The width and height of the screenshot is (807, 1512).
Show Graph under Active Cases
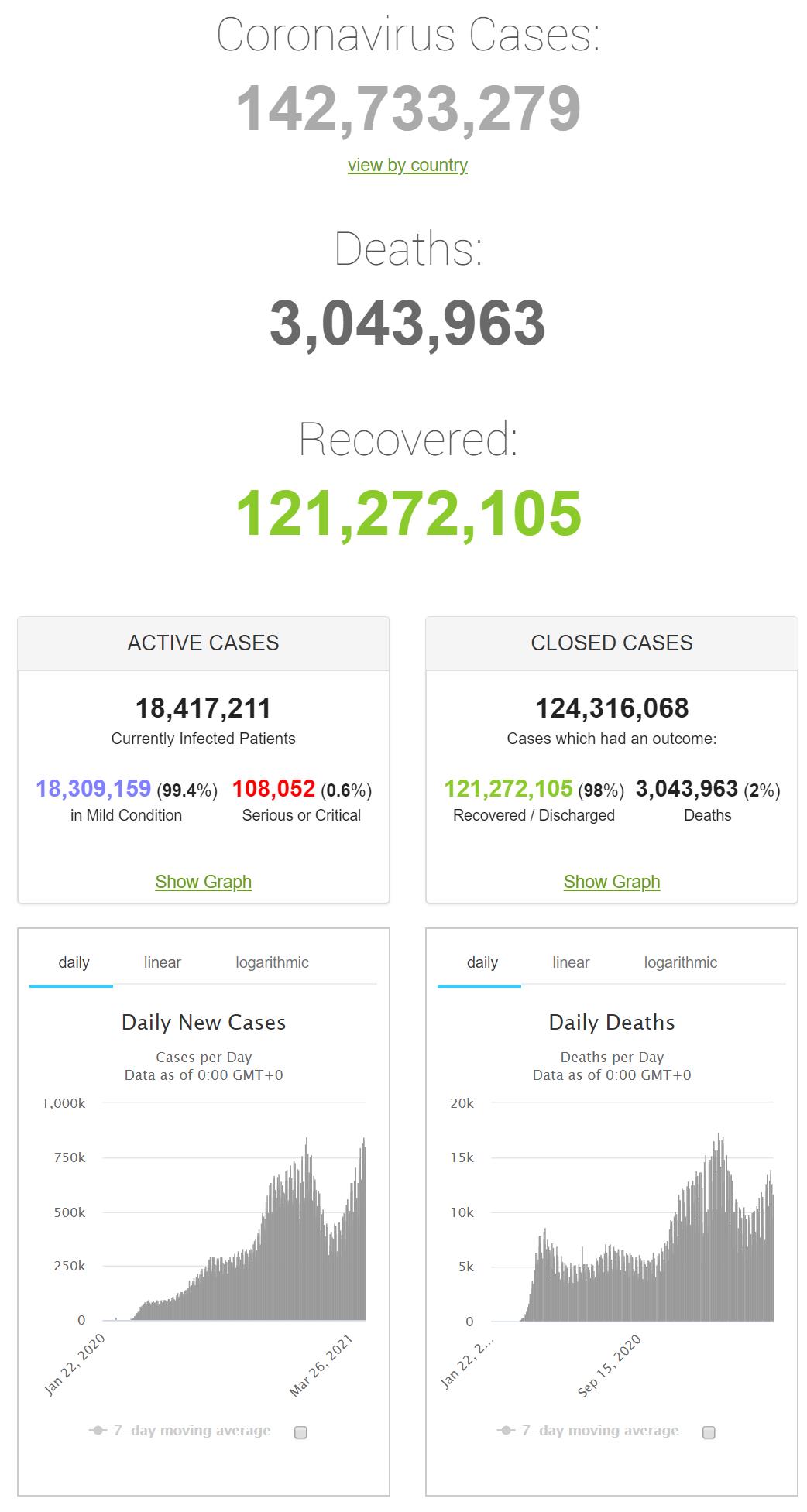pyautogui.click(x=203, y=882)
